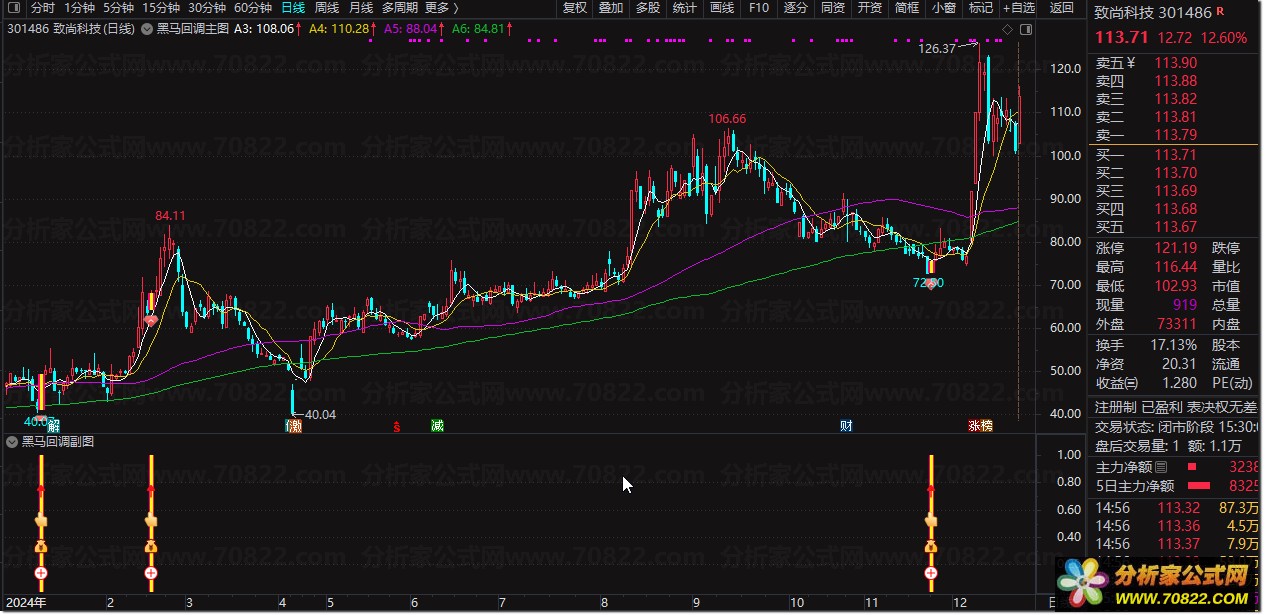Viewport: 1265px width, 615px height.
Task: Click the 解 marker at the chart's bottom left
Action: tap(53, 426)
